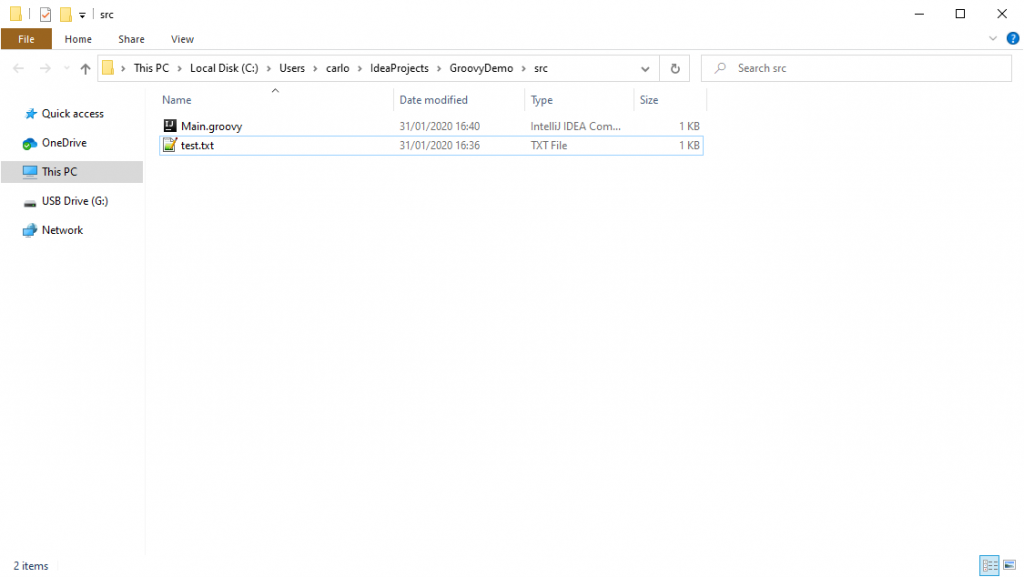Switch to details view layout
This screenshot has width=1024, height=577.
coord(989,566)
